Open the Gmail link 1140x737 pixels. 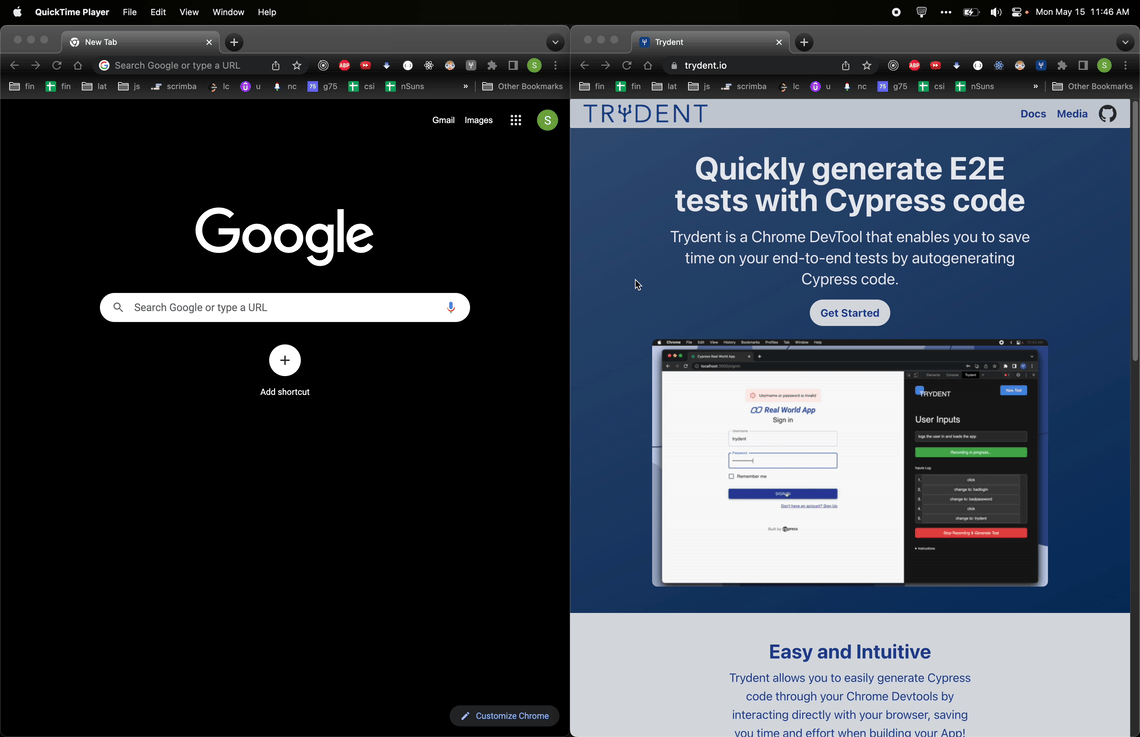click(443, 120)
